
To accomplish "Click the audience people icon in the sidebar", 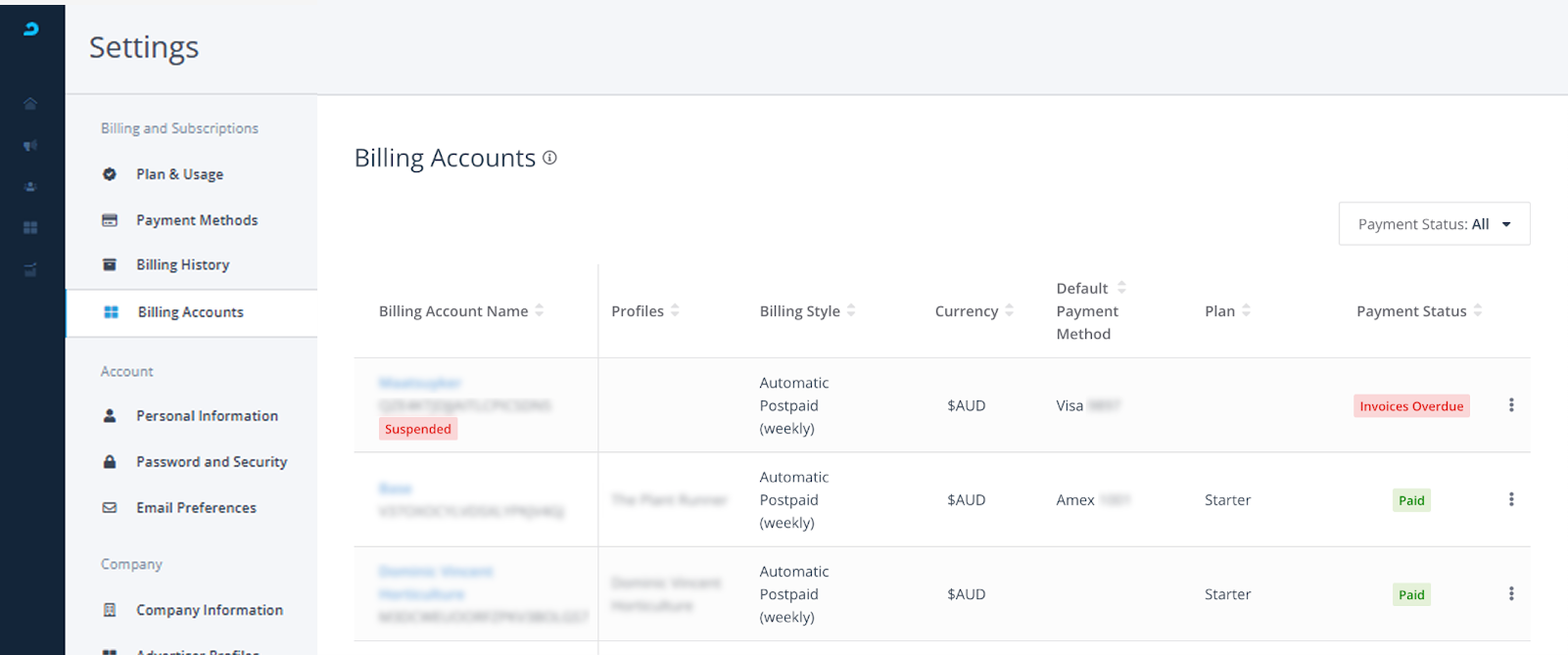I will pyautogui.click(x=30, y=186).
